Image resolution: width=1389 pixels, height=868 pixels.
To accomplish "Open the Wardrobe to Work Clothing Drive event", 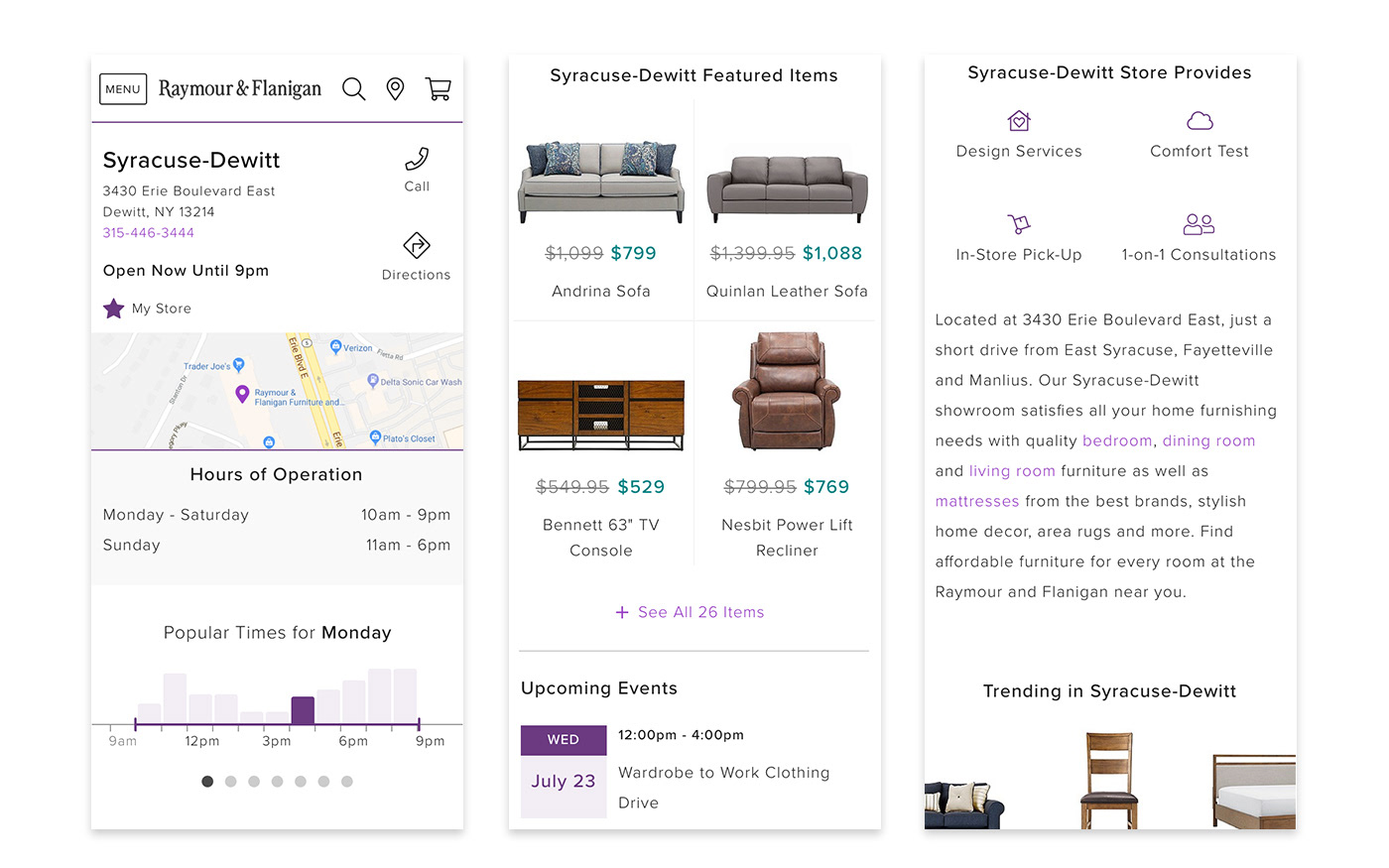I will 723,788.
